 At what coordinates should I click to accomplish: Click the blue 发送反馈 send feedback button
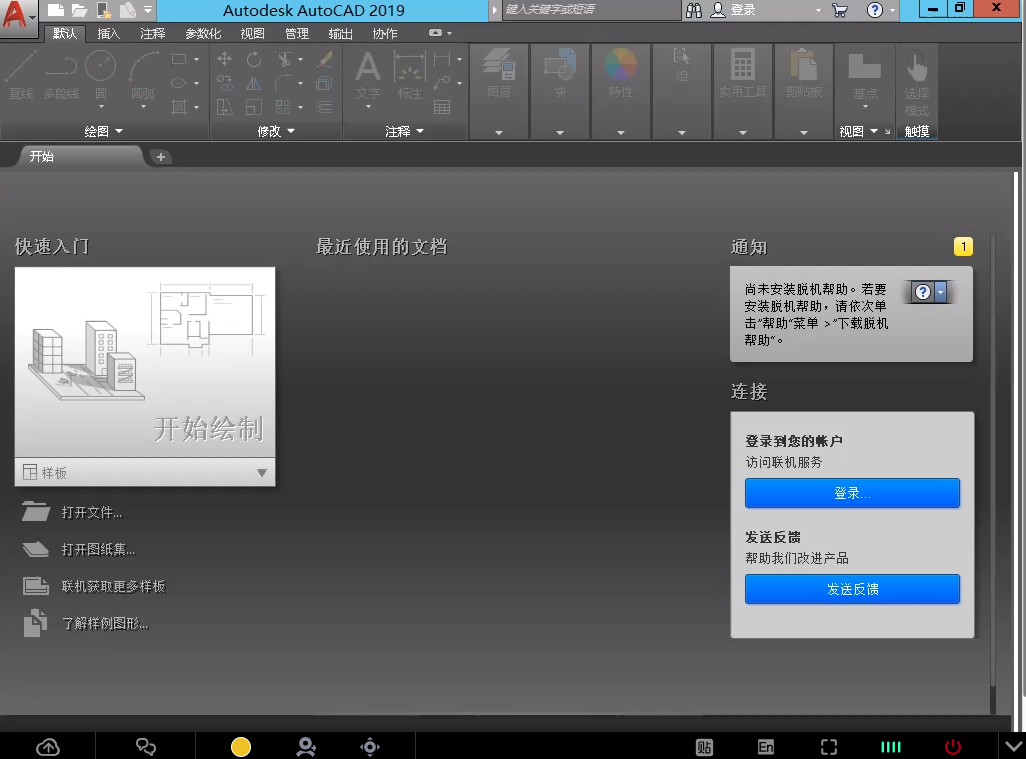point(852,589)
